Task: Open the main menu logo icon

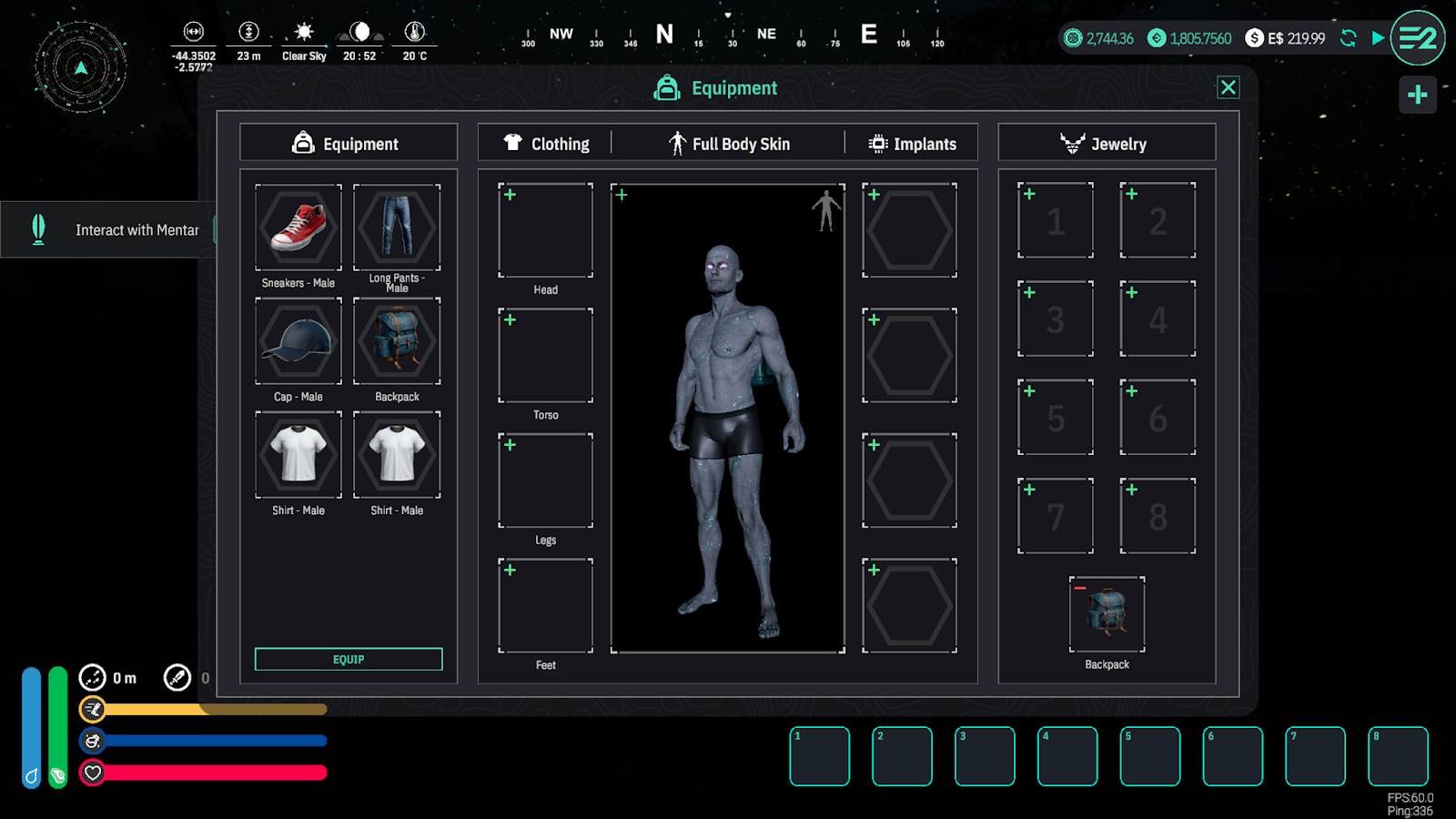Action: [1417, 38]
